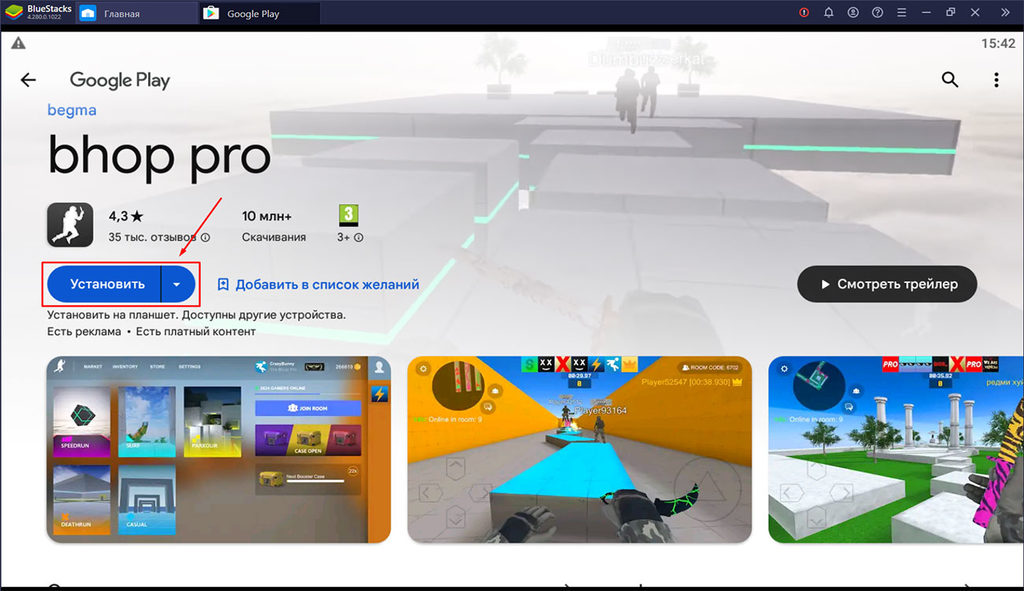Click Добавить в список желаний
This screenshot has width=1024, height=591.
point(318,285)
